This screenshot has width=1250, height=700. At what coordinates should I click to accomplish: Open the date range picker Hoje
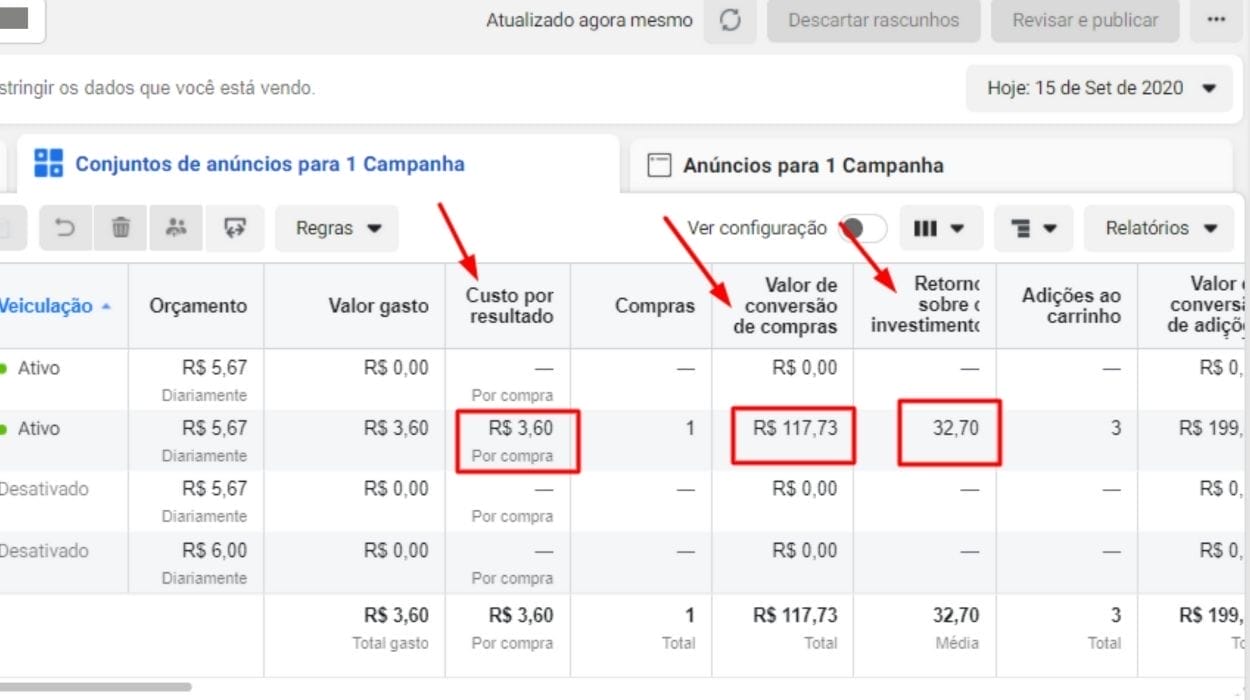(1100, 88)
